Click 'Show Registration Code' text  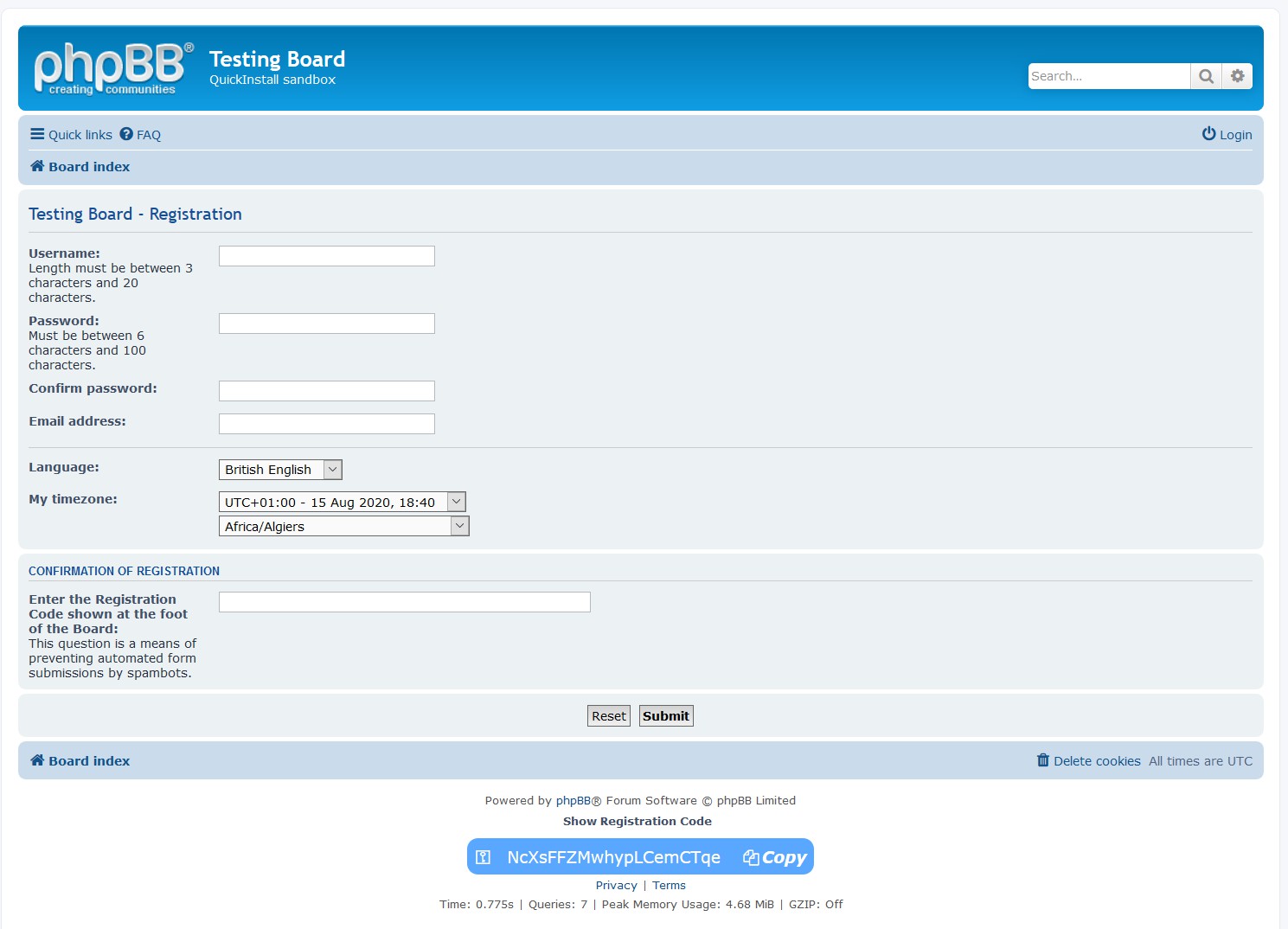(x=638, y=822)
